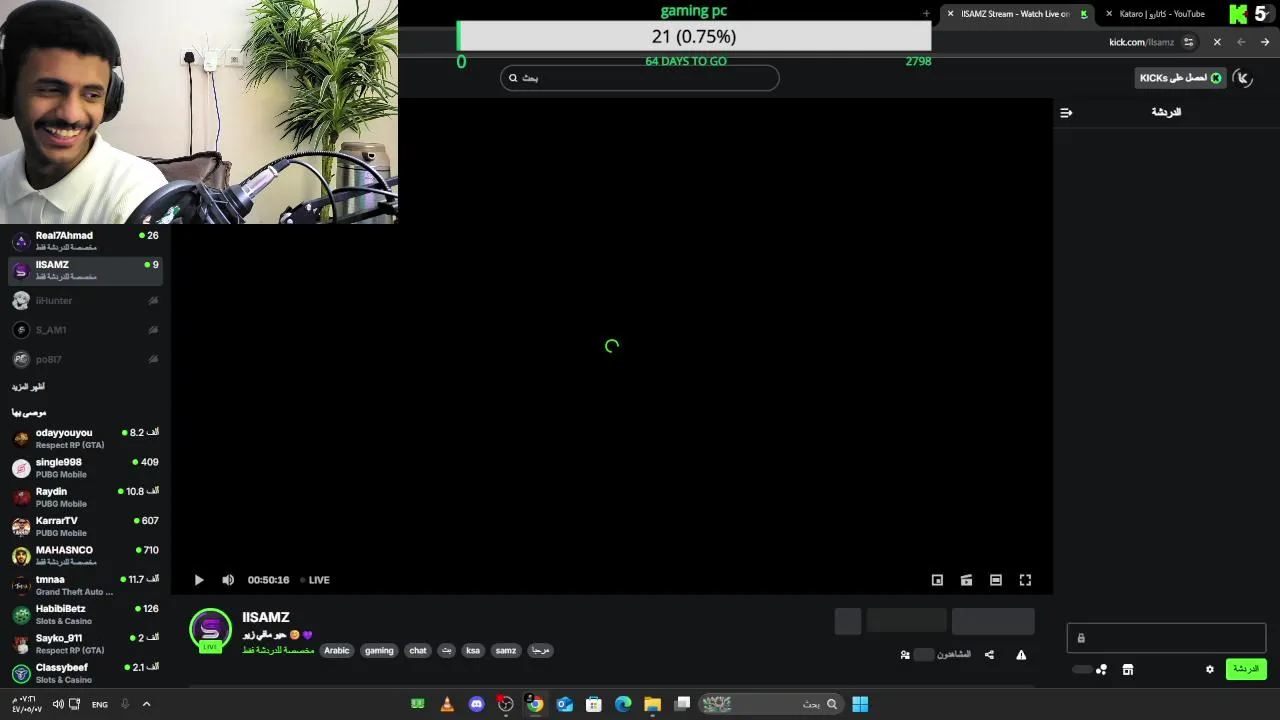This screenshot has width=1280, height=720.
Task: Collapse the chat panel with the arrow icon
Action: tap(1066, 112)
